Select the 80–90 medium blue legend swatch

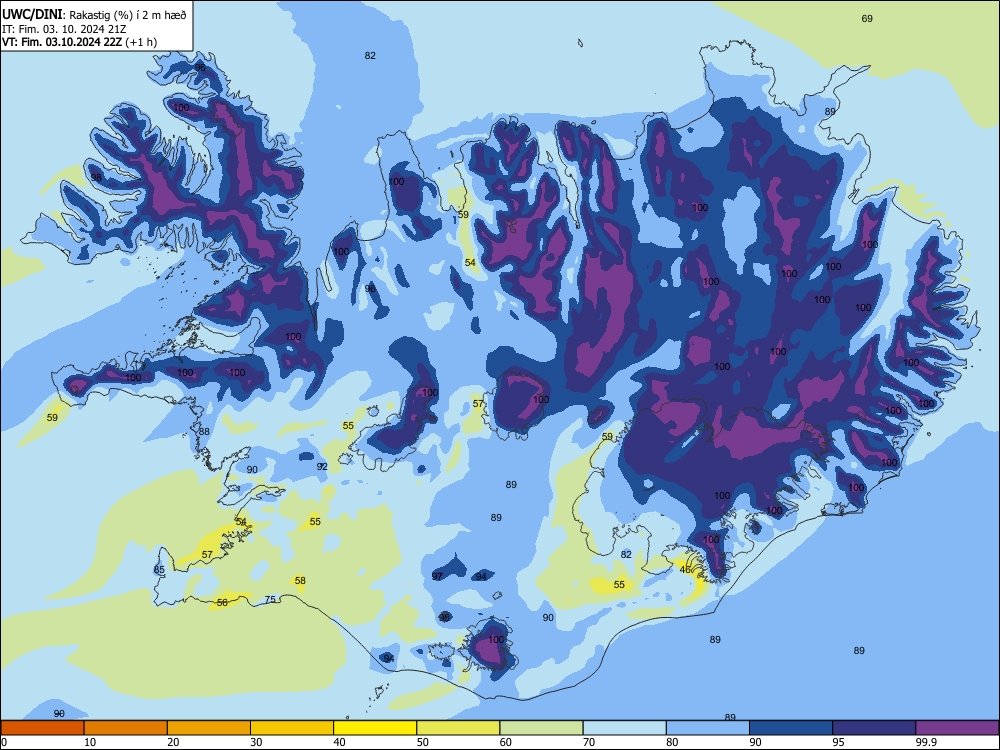(708, 728)
